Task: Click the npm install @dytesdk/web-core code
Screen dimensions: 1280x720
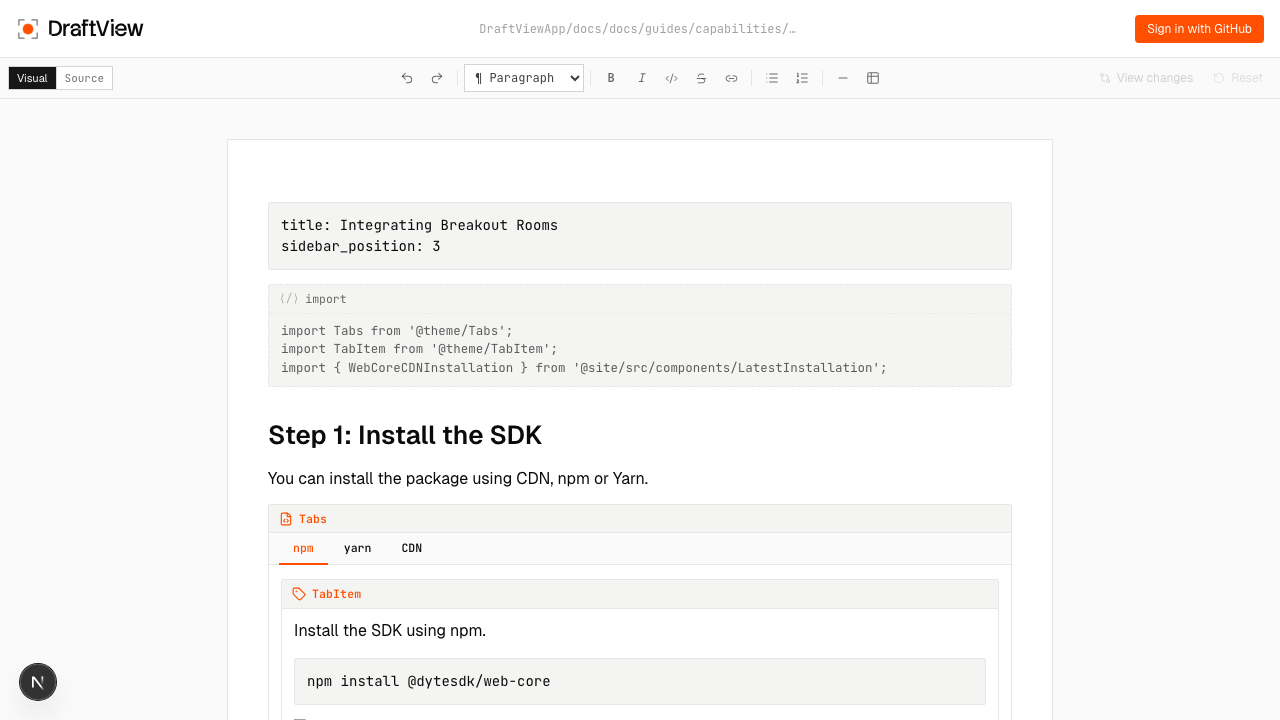Action: coord(429,681)
